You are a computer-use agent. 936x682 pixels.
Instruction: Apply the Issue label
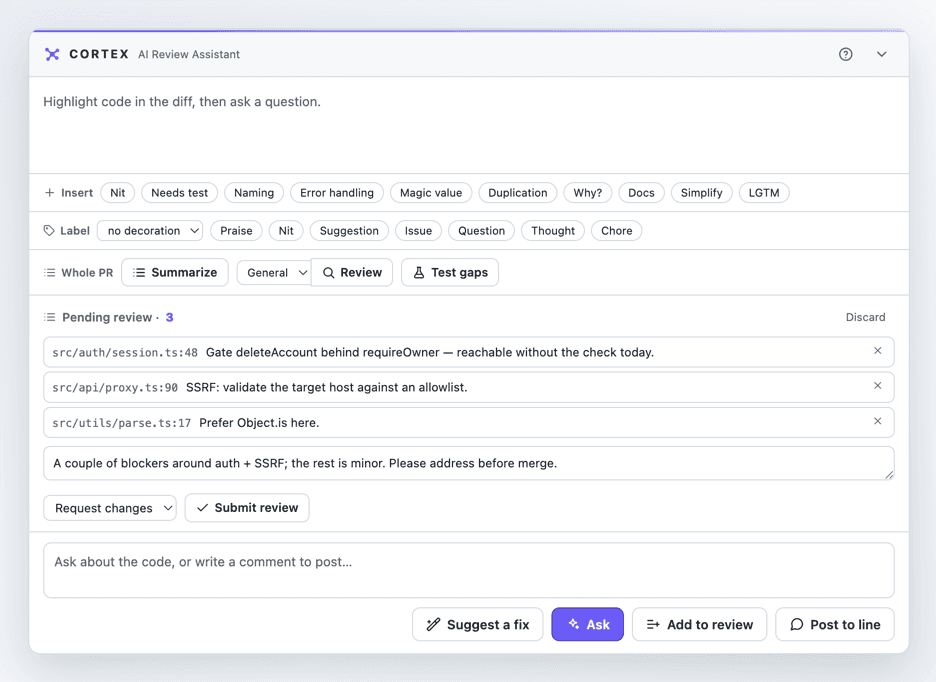[418, 231]
